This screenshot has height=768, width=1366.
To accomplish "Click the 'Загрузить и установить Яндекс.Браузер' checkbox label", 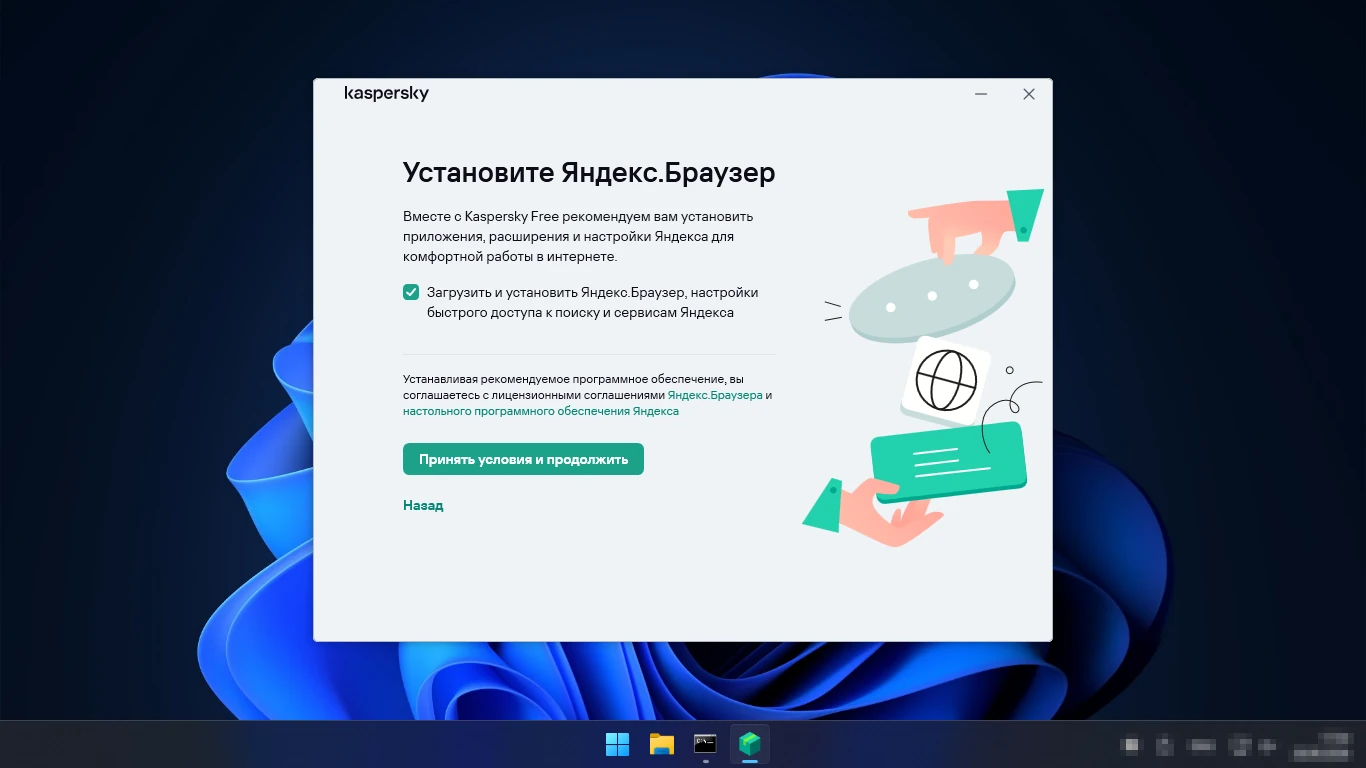I will point(592,302).
